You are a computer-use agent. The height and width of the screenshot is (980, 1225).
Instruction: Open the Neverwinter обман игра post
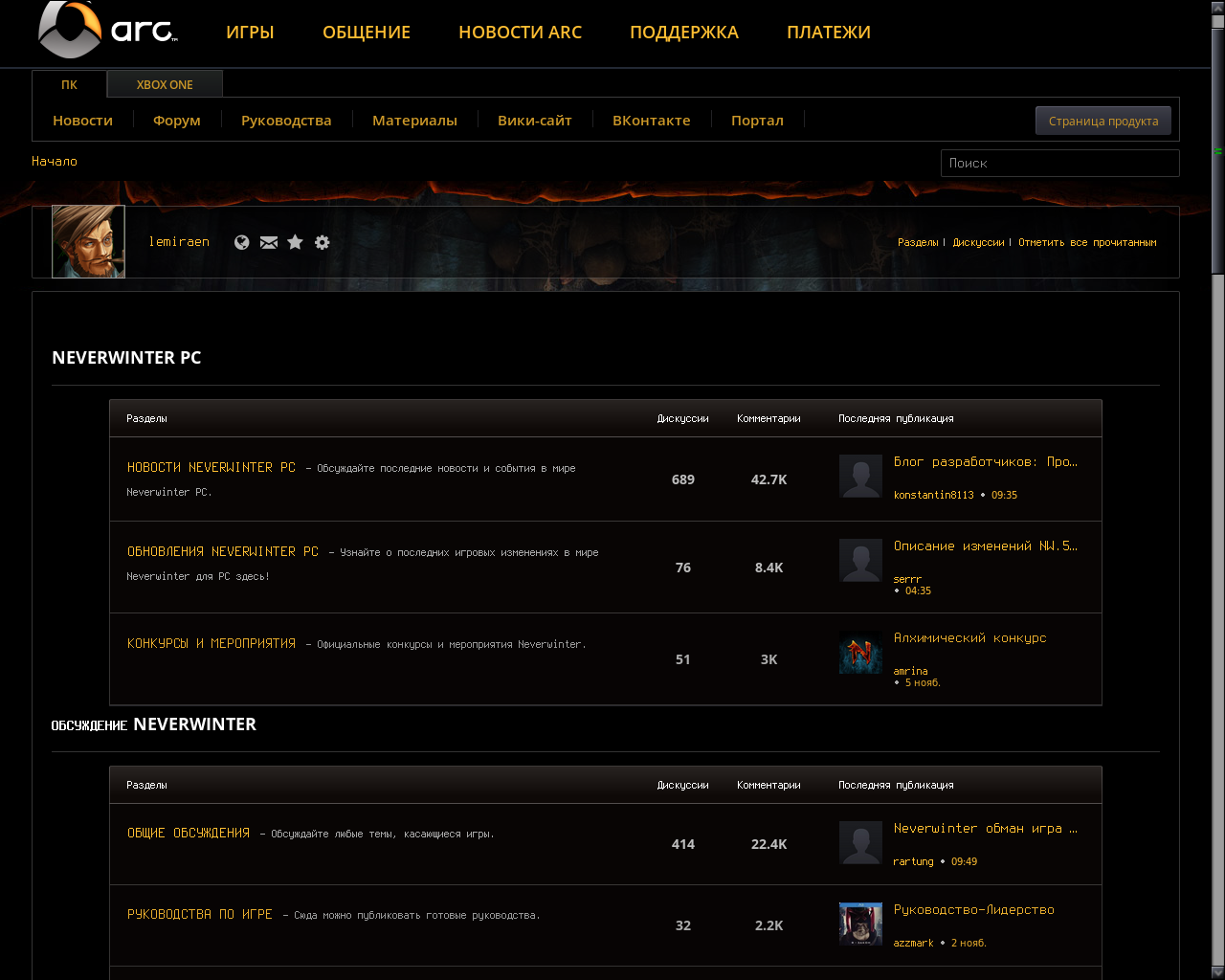coord(986,829)
